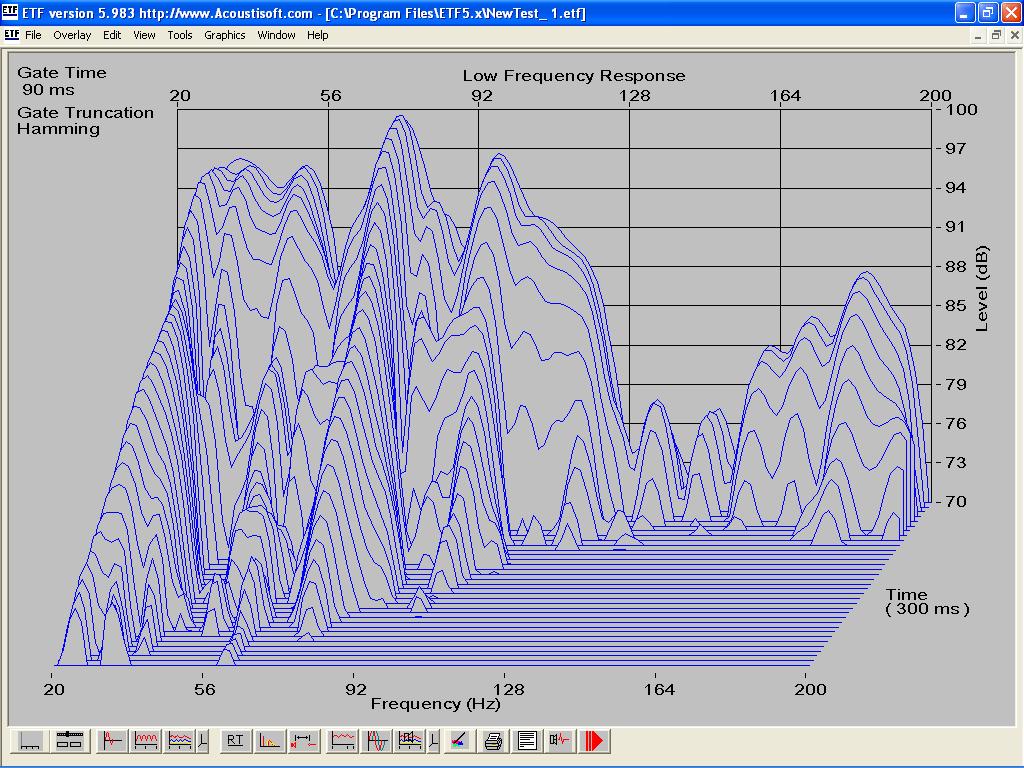
Task: Click the printer icon in the toolbar
Action: pos(493,741)
